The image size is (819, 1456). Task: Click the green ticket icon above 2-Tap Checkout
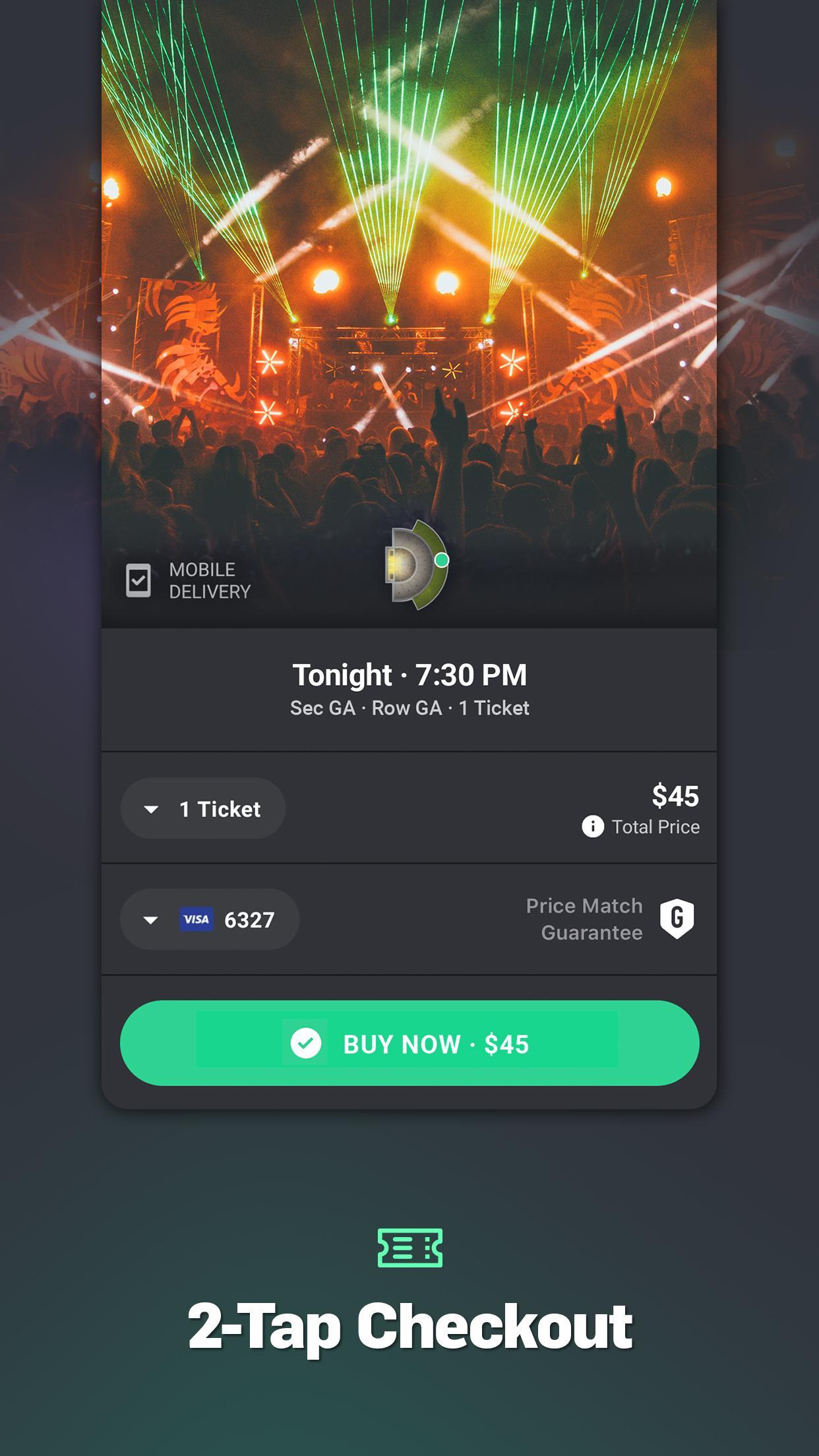410,1248
